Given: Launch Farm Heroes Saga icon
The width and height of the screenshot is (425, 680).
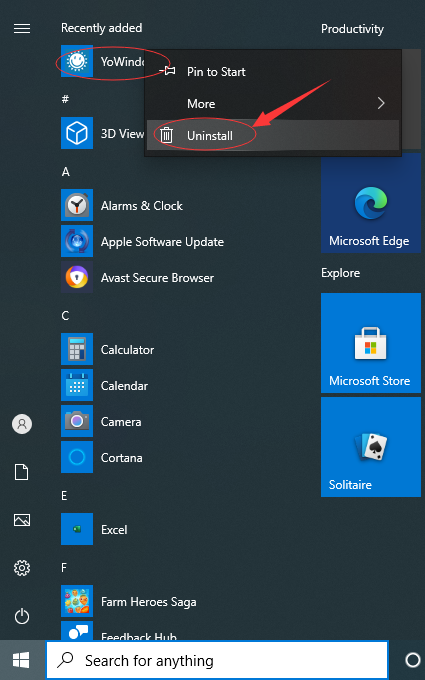Looking at the screenshot, I should click(77, 601).
